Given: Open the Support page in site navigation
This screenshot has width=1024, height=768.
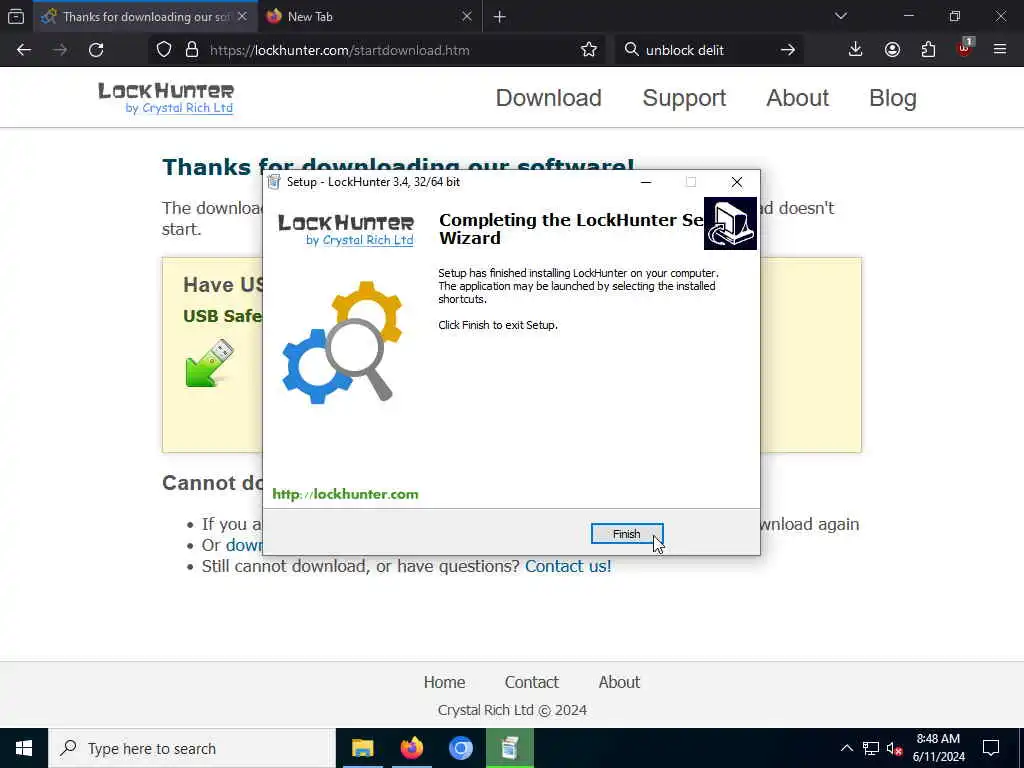Looking at the screenshot, I should click(x=684, y=98).
